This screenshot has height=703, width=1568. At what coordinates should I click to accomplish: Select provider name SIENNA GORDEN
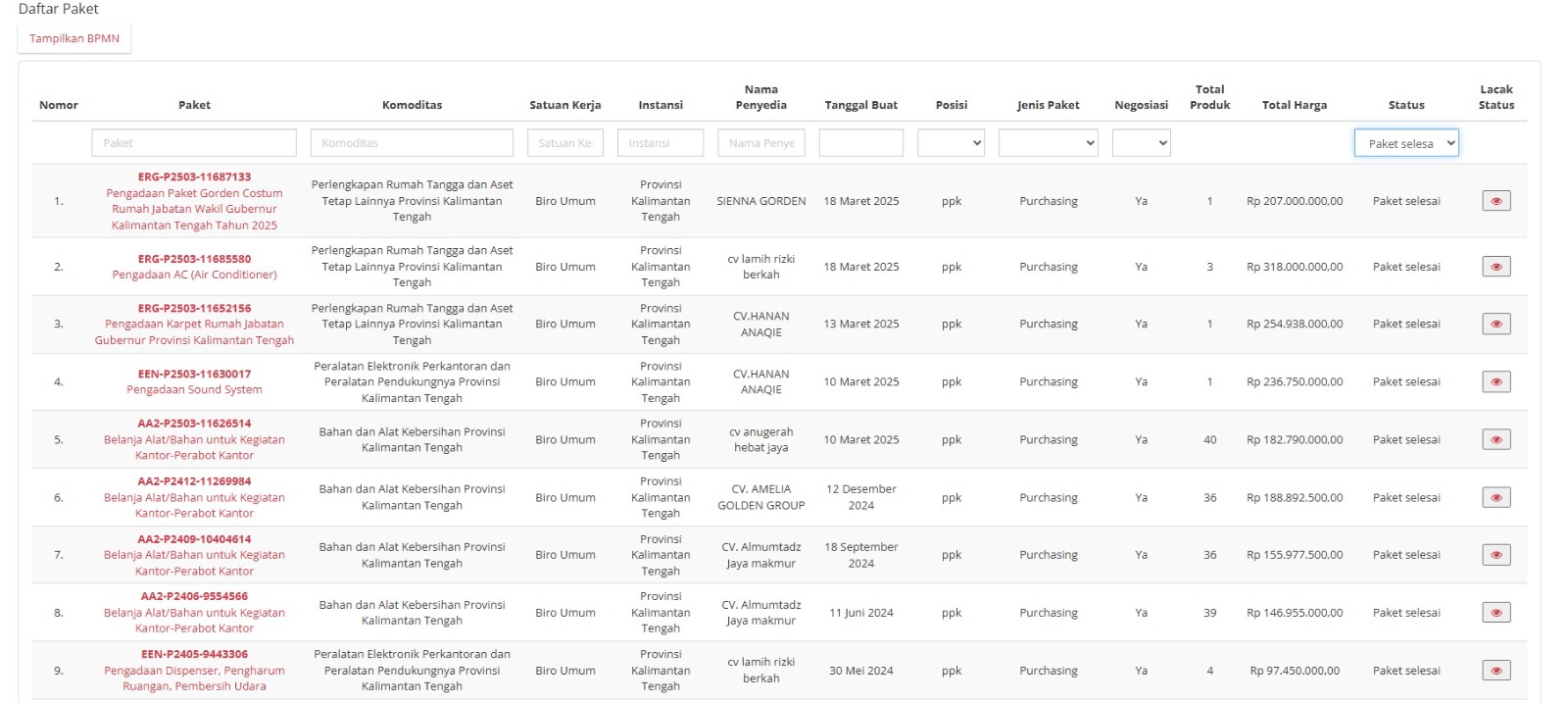pyautogui.click(x=761, y=201)
